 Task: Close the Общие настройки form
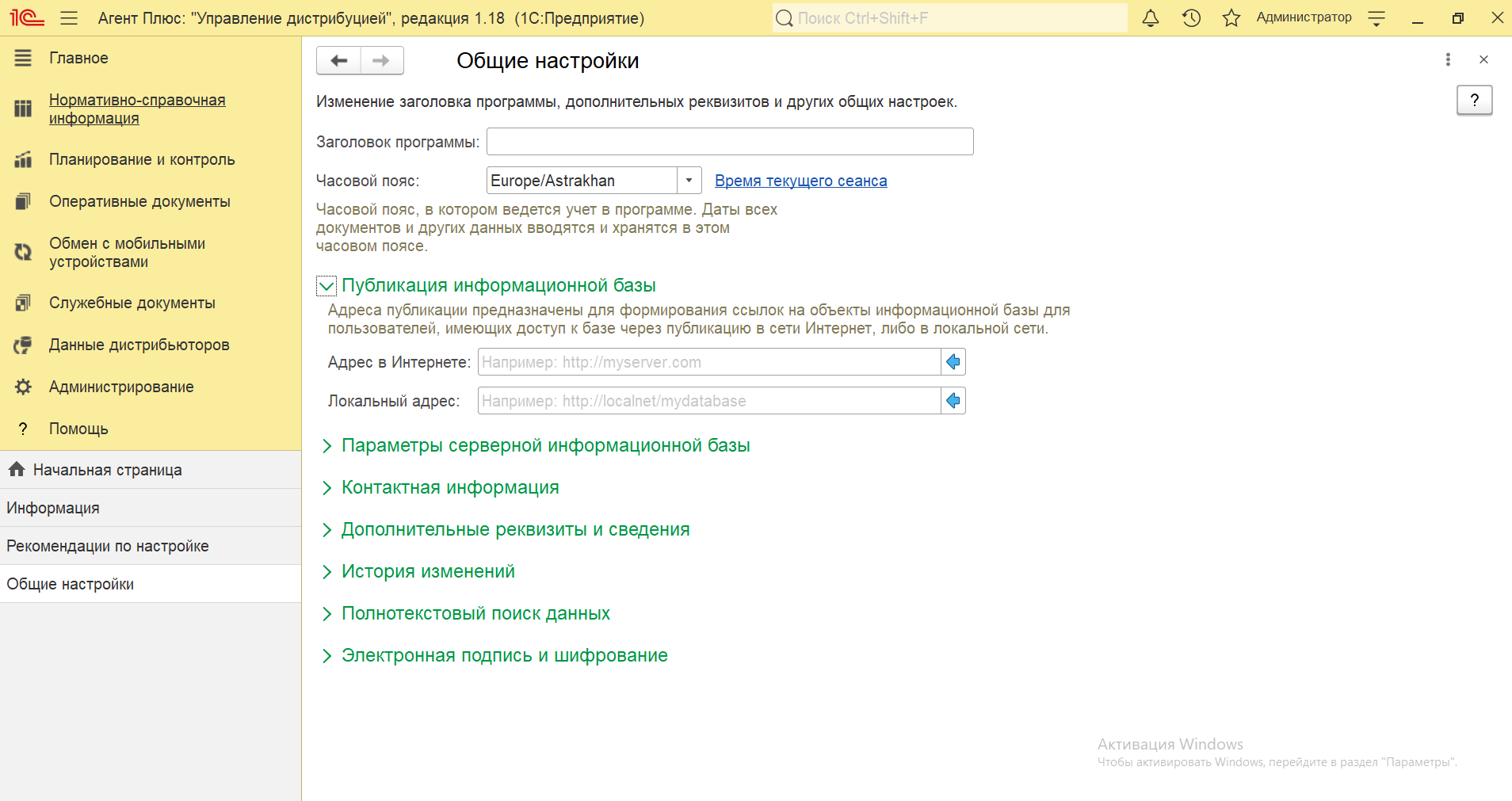tap(1483, 59)
